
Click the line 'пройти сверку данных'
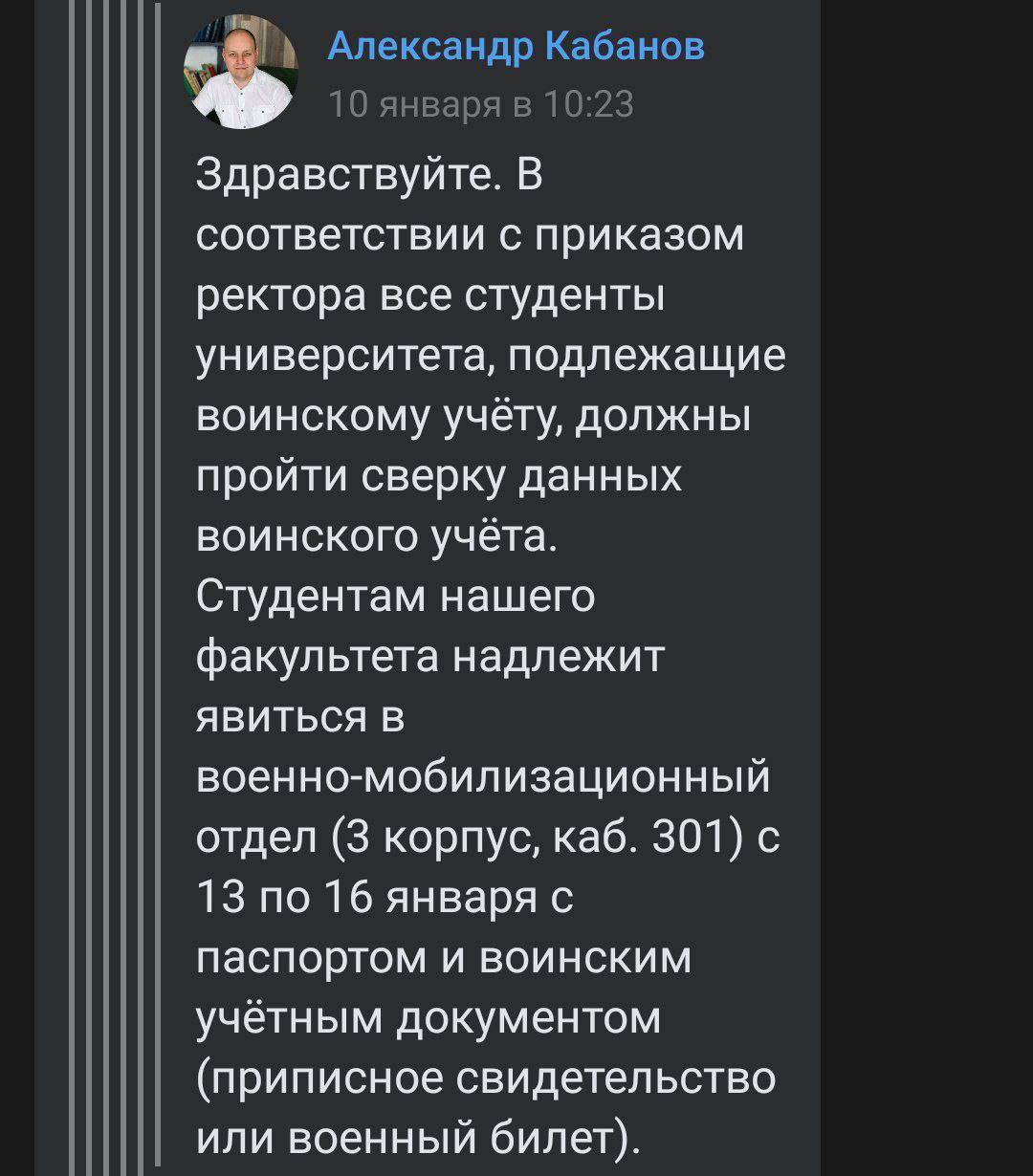(x=439, y=476)
